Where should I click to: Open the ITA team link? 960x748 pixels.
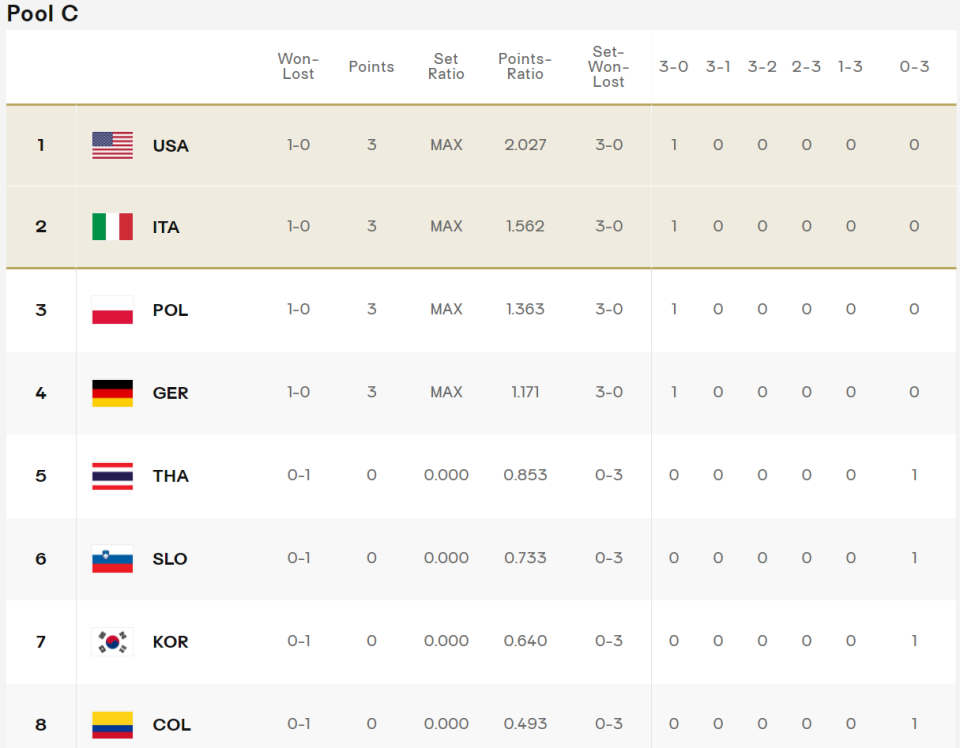[166, 227]
